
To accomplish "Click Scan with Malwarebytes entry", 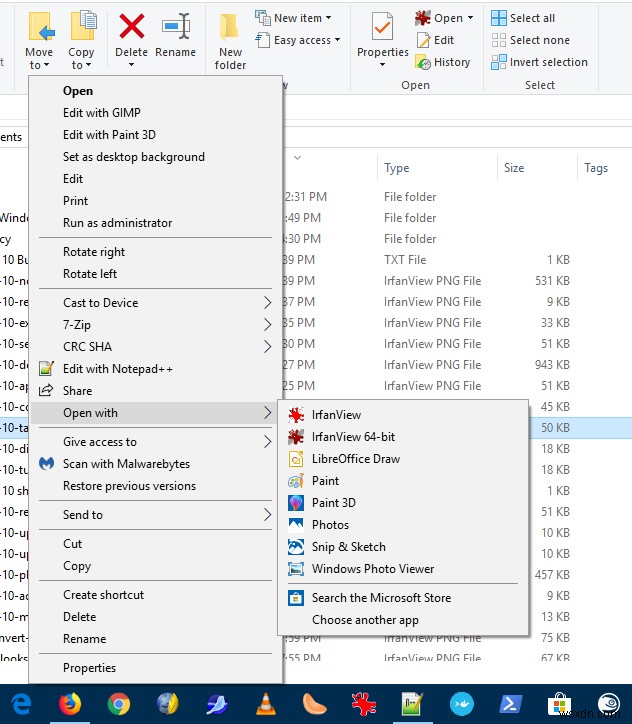I will tap(156, 464).
